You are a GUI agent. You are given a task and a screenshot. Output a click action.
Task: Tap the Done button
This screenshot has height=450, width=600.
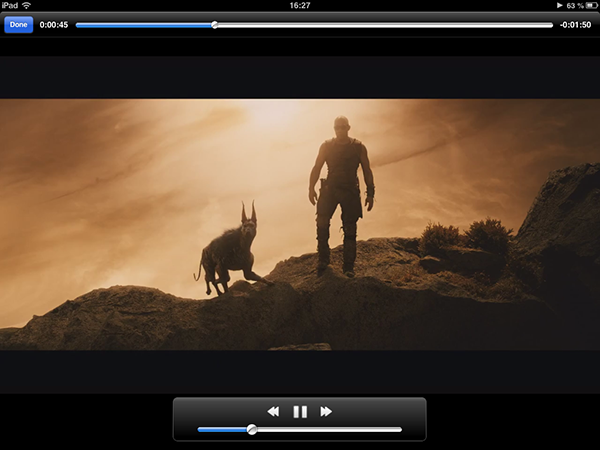(x=18, y=25)
